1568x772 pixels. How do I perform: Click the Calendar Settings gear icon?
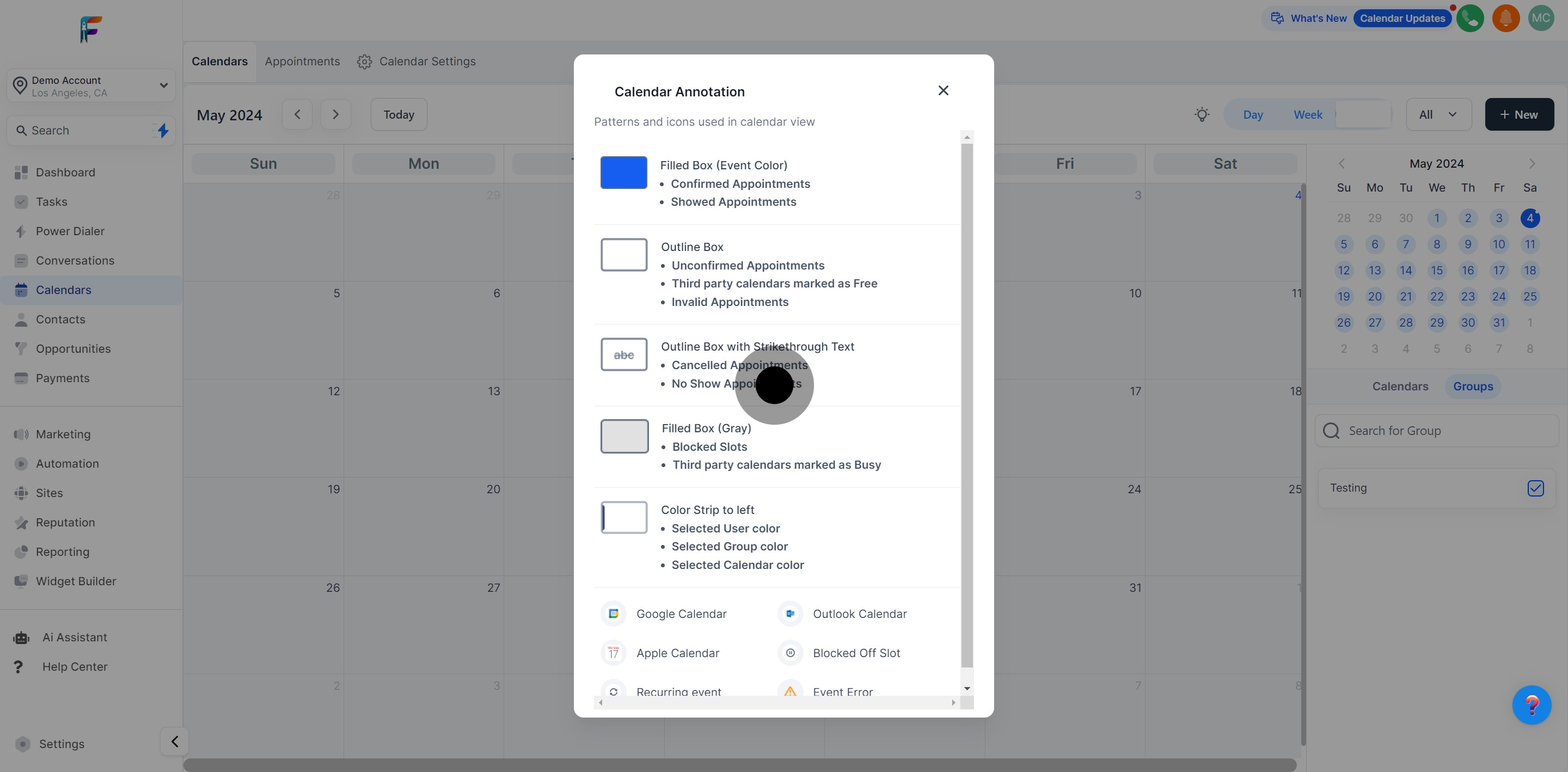(364, 62)
